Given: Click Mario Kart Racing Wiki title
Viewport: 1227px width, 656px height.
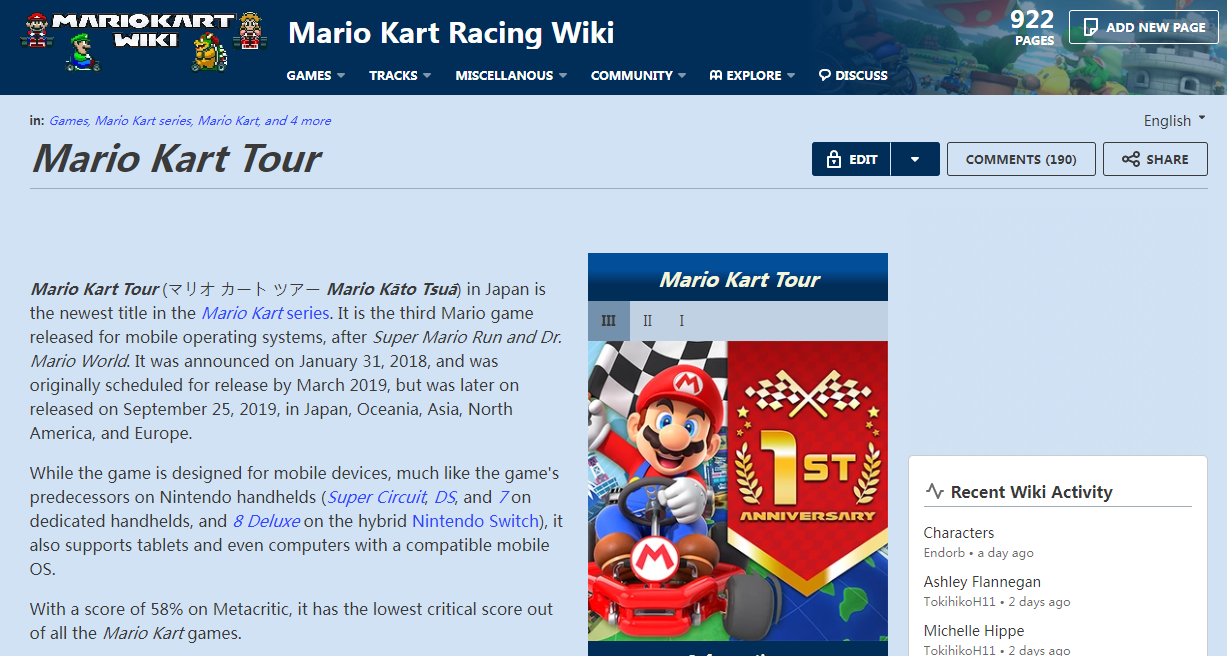Looking at the screenshot, I should 451,33.
